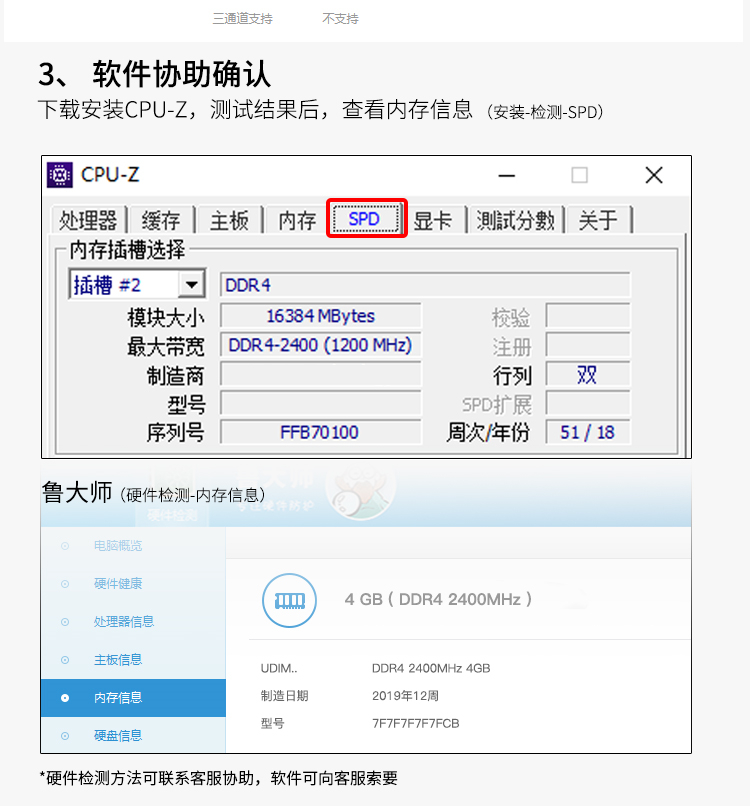Screen dimensions: 750x806
Task: Click the DDR4-2400 (1200 MHz) bandwidth field
Action: pos(321,345)
